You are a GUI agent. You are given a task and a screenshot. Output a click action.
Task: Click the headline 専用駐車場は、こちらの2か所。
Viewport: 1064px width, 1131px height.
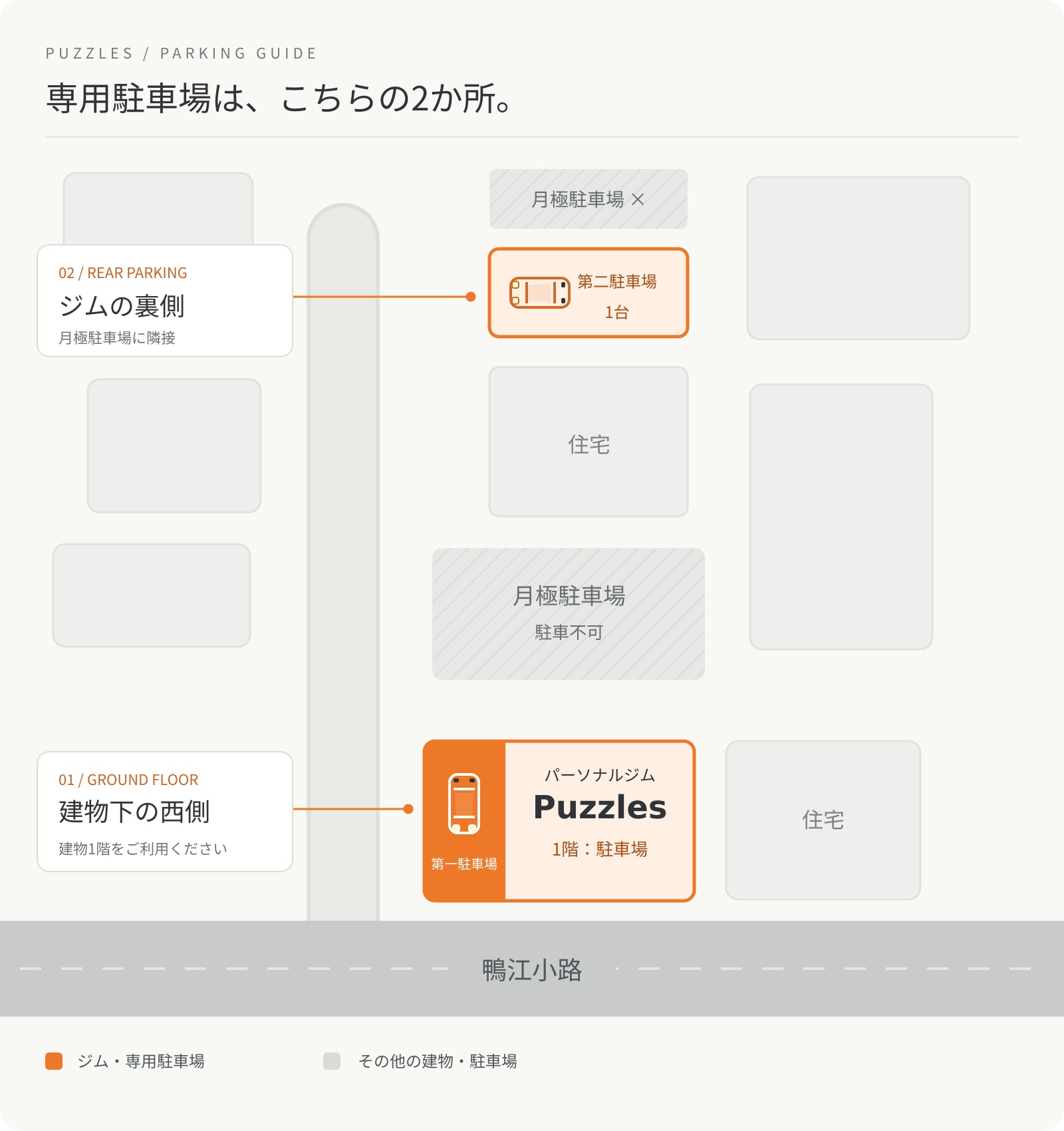pyautogui.click(x=279, y=98)
